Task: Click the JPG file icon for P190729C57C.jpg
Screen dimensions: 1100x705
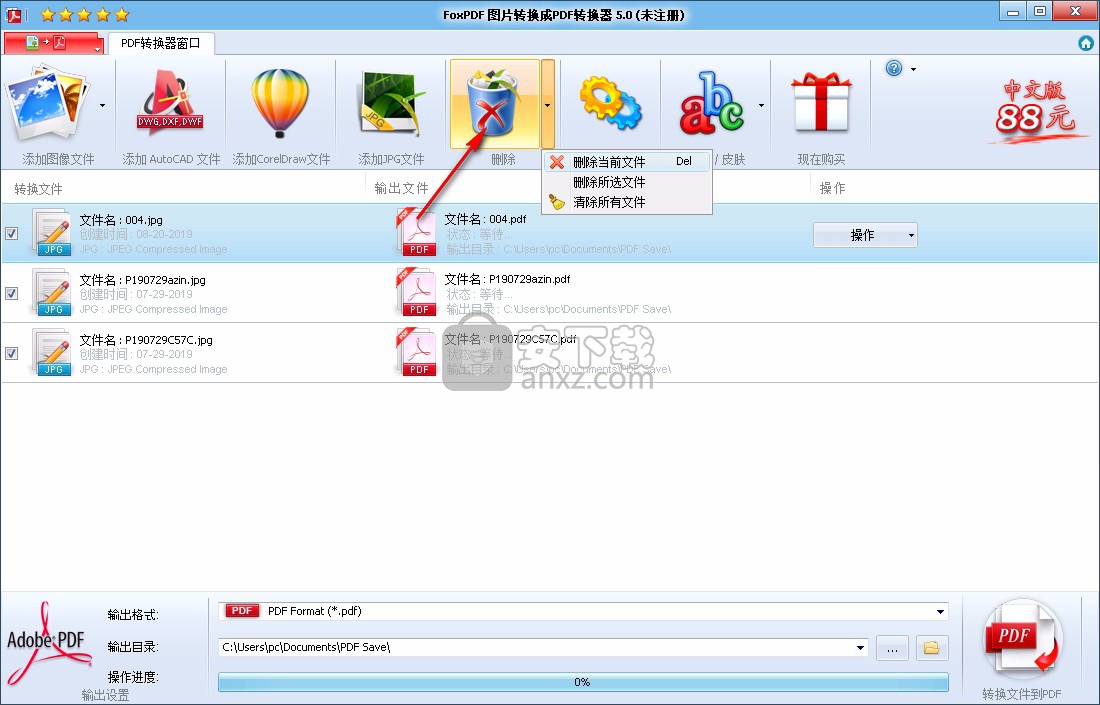Action: click(x=53, y=352)
